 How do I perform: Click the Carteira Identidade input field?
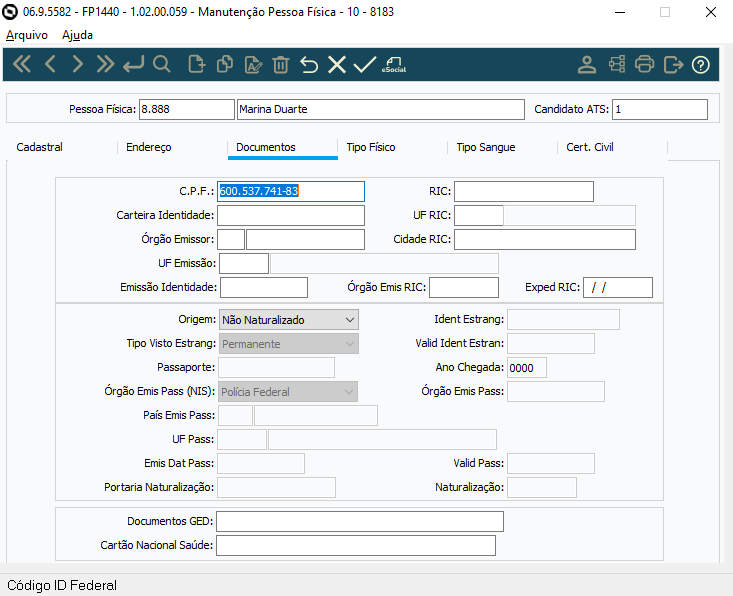pyautogui.click(x=291, y=215)
